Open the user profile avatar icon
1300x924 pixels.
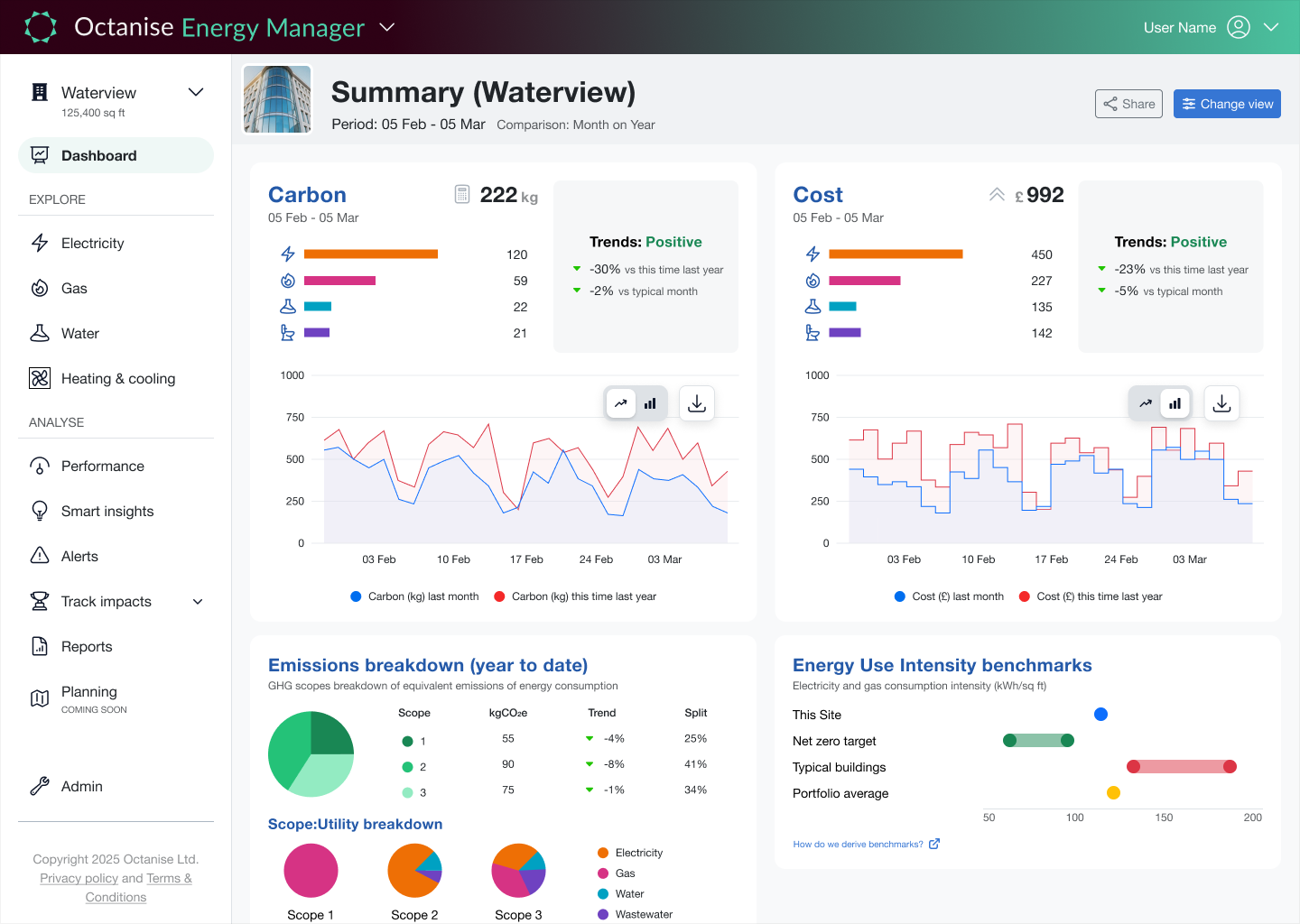point(1239,27)
